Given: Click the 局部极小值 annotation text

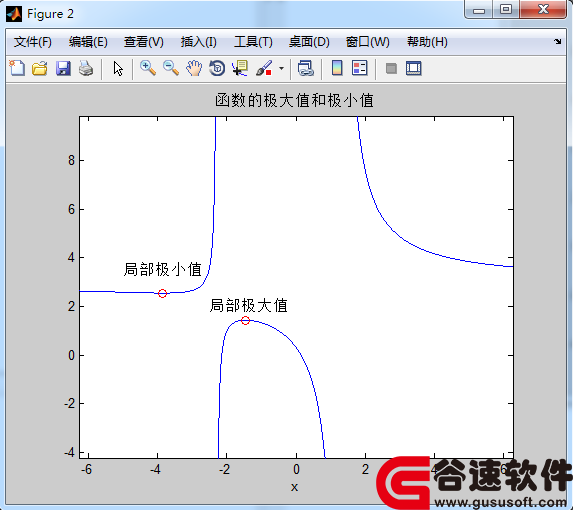Looking at the screenshot, I should pos(163,270).
